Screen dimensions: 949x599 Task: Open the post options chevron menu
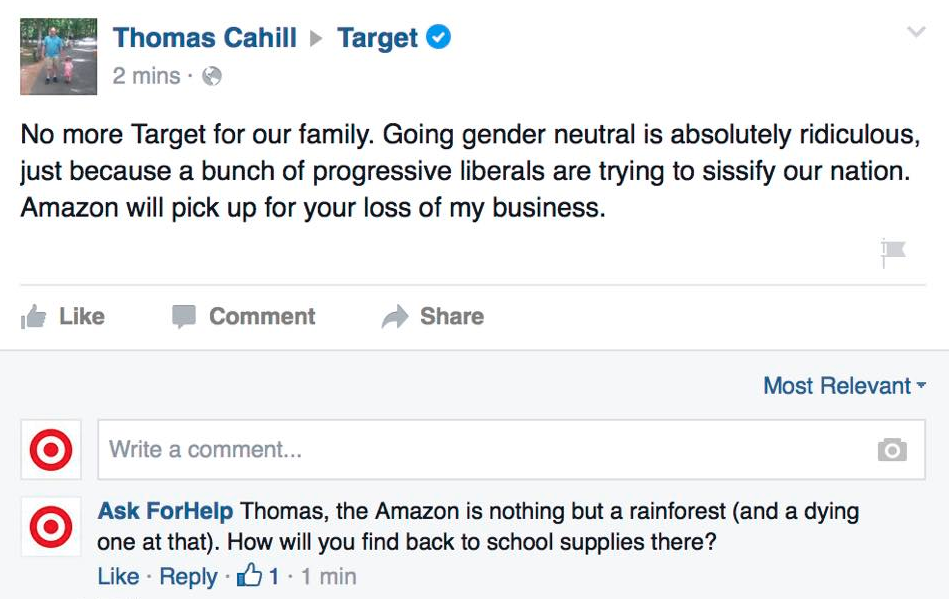tap(916, 33)
